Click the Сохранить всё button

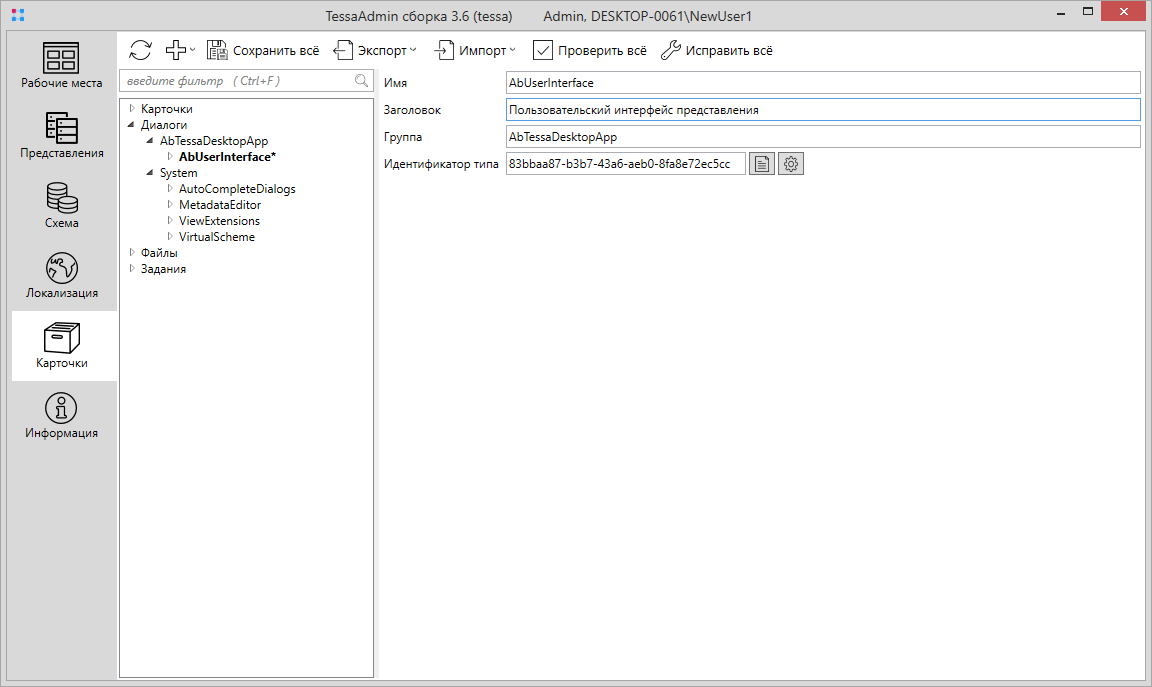pos(264,50)
